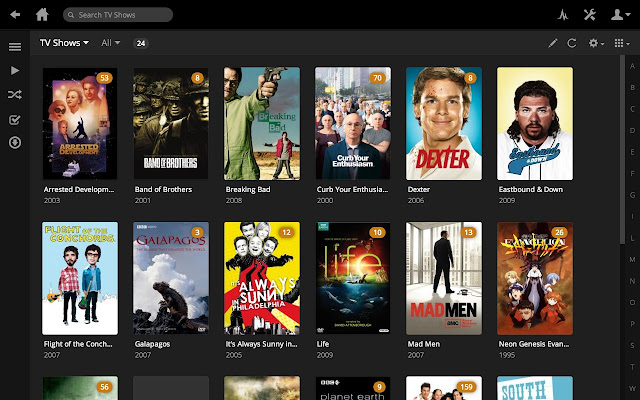Open Band of Brothers poster

(171, 124)
